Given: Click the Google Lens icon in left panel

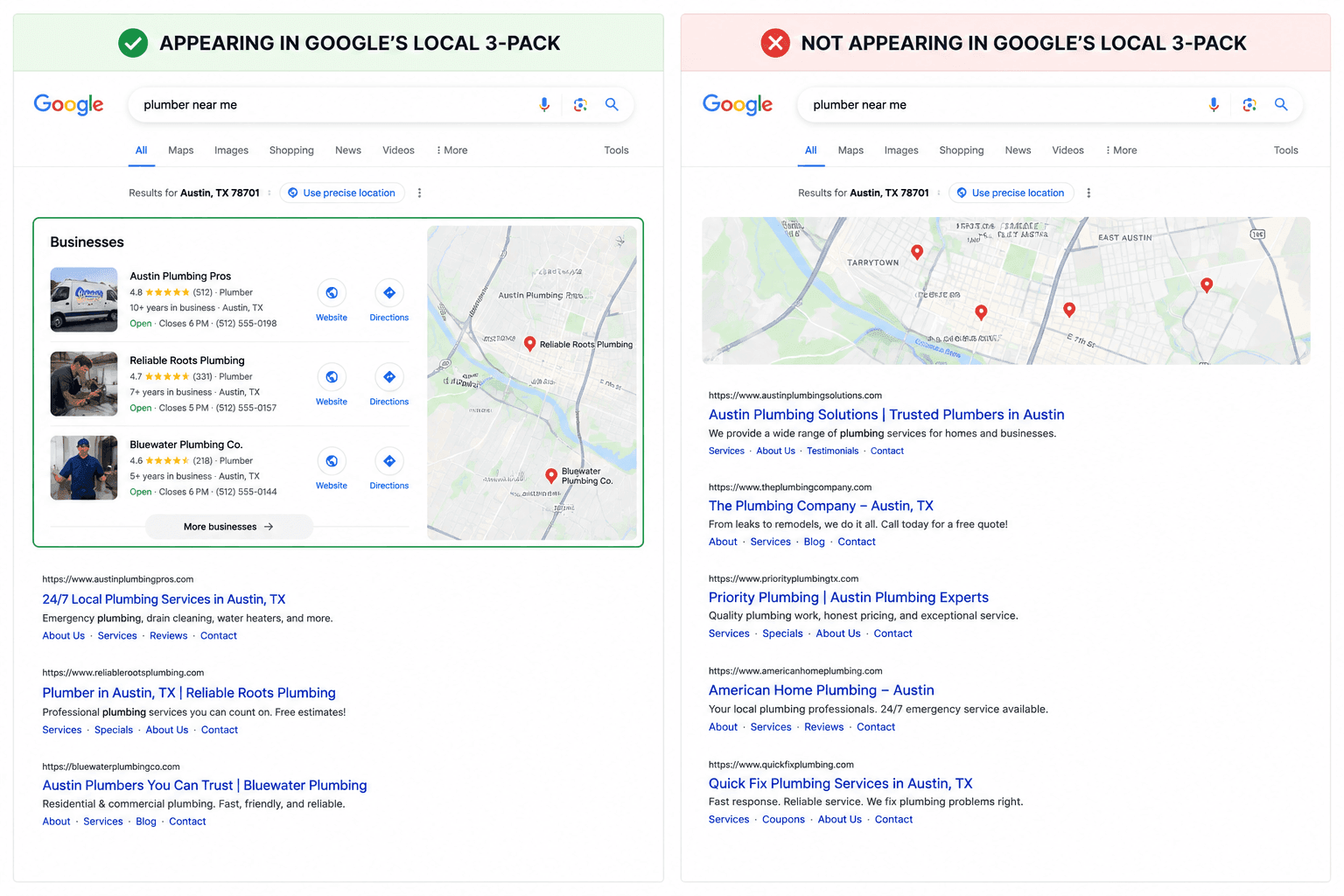Looking at the screenshot, I should pyautogui.click(x=580, y=105).
